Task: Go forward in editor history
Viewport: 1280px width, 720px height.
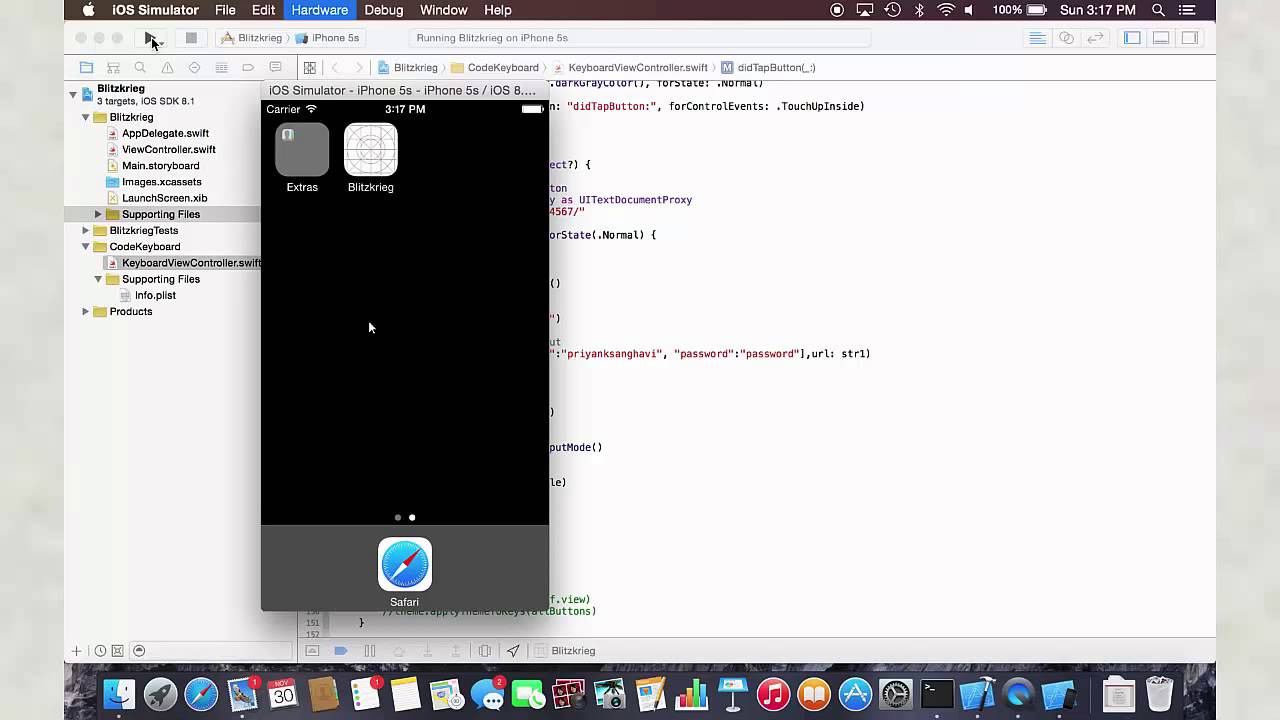Action: click(x=359, y=67)
